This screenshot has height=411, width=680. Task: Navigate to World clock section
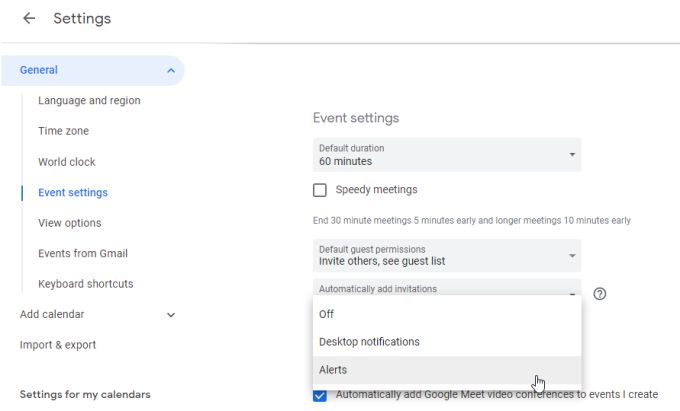(67, 162)
